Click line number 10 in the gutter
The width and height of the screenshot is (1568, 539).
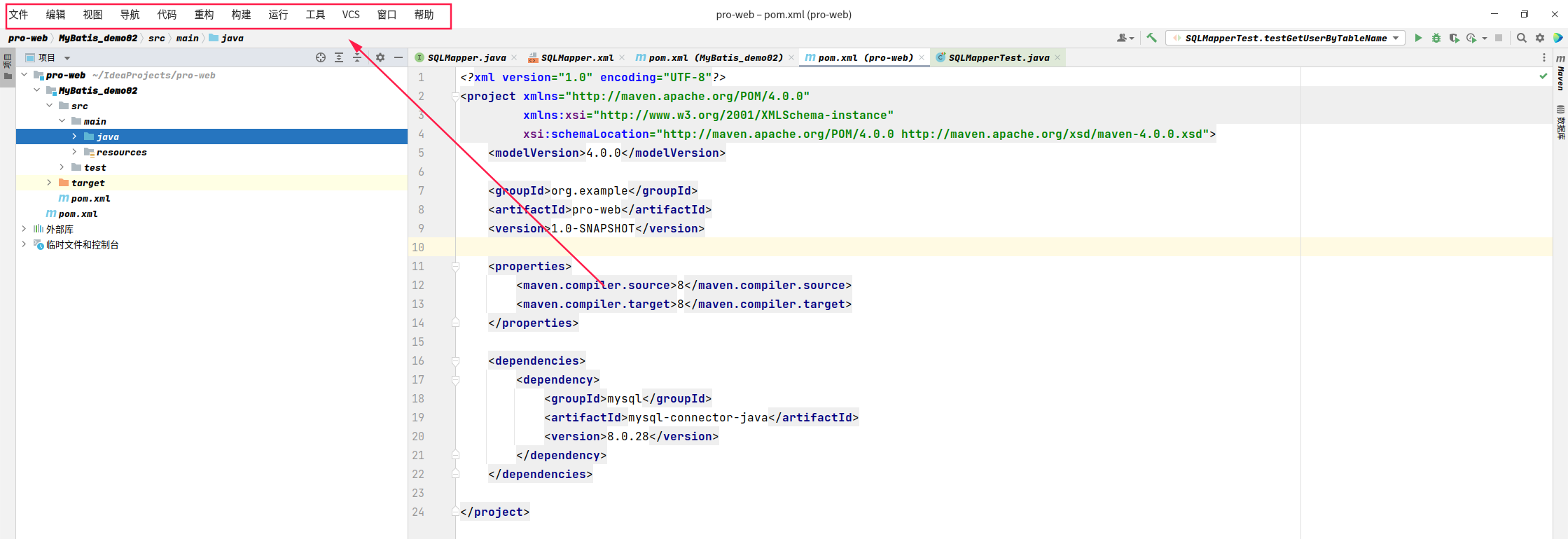[x=418, y=247]
